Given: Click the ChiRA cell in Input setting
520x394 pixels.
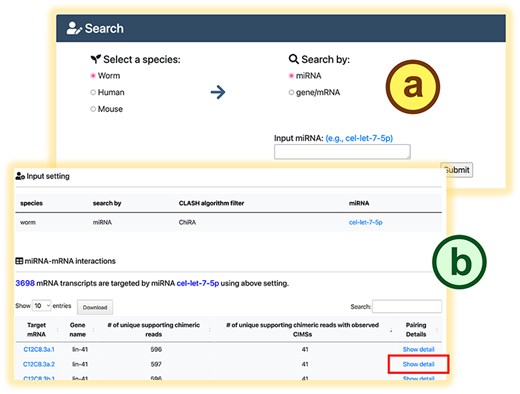Looking at the screenshot, I should [x=187, y=222].
